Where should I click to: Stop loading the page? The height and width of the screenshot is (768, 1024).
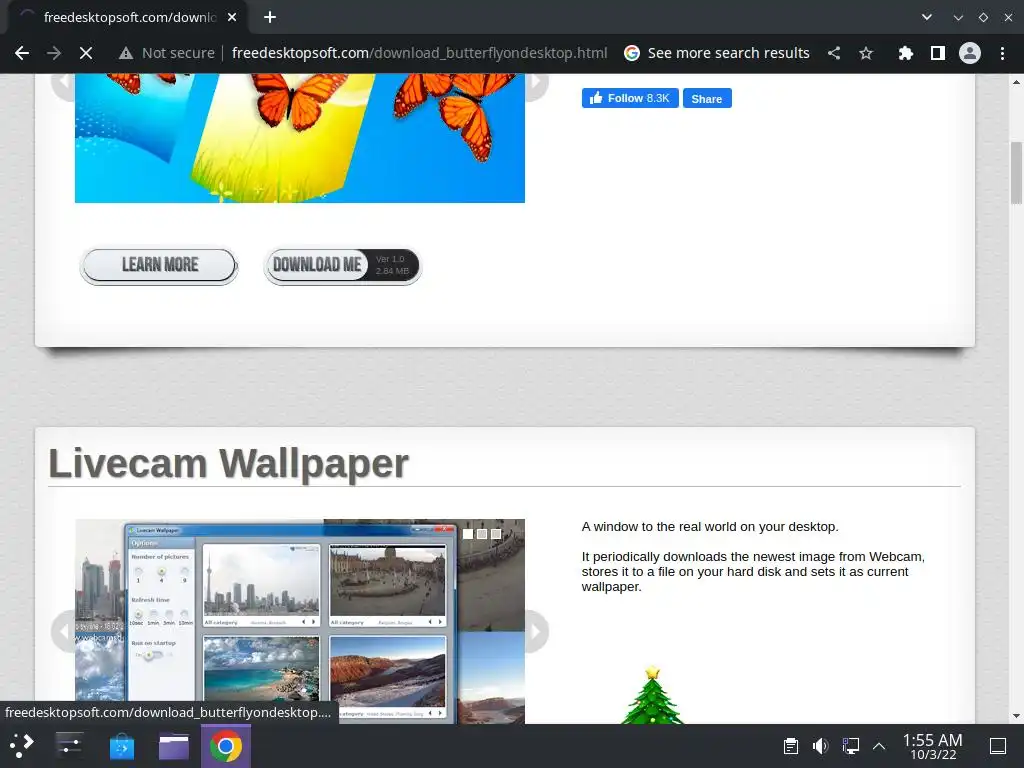(86, 53)
